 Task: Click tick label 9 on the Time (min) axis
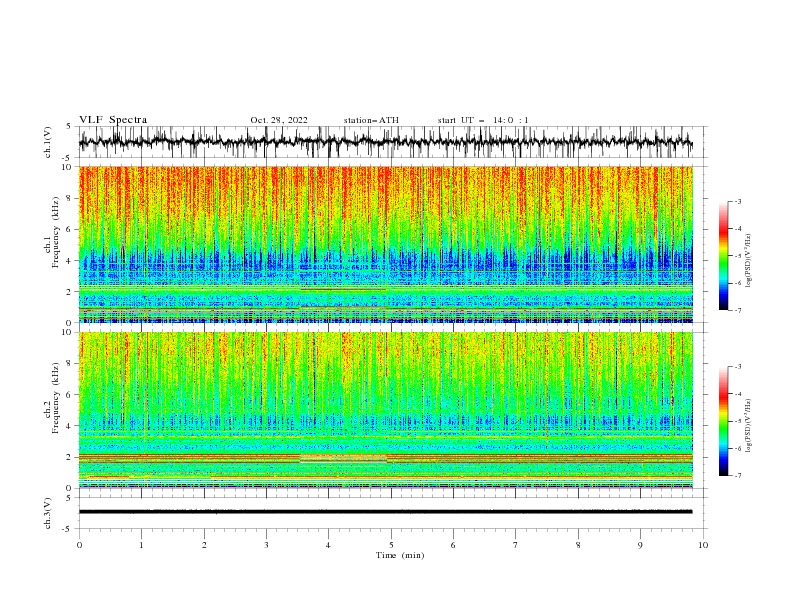pyautogui.click(x=640, y=545)
